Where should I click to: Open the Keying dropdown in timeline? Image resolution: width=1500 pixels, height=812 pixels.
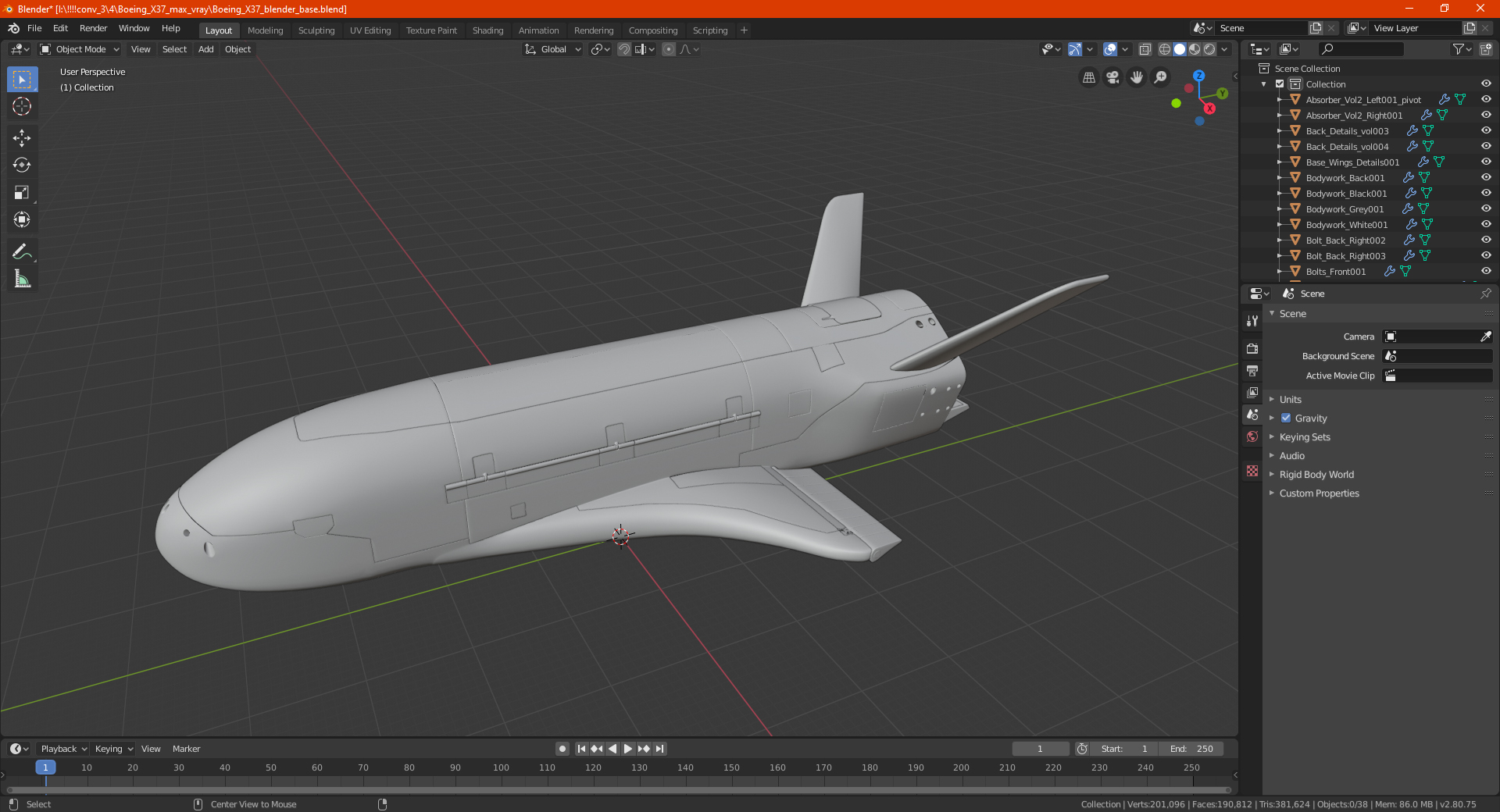pos(113,749)
